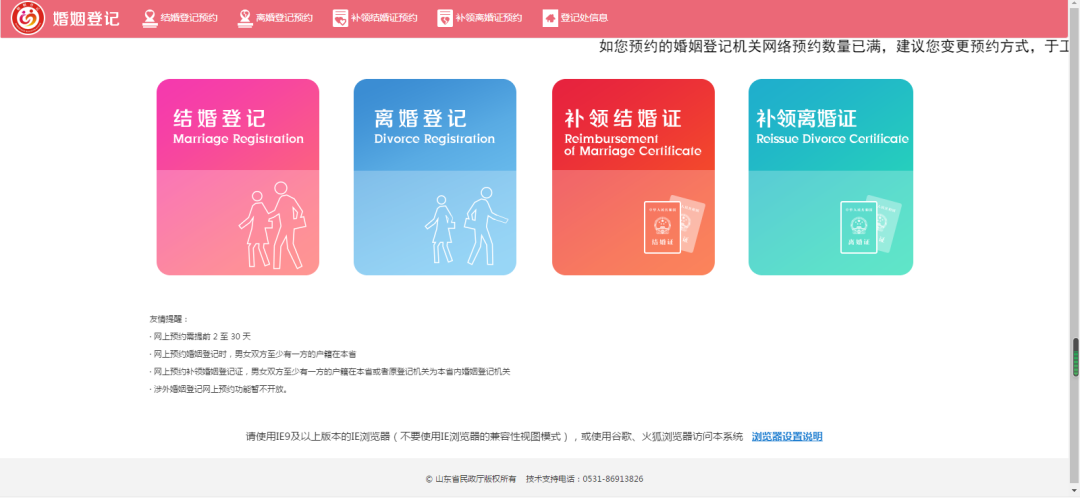Click the certificate icon beside 补领结婚证预约
Screen dimensions: 1080x500
pyautogui.click(x=340, y=18)
